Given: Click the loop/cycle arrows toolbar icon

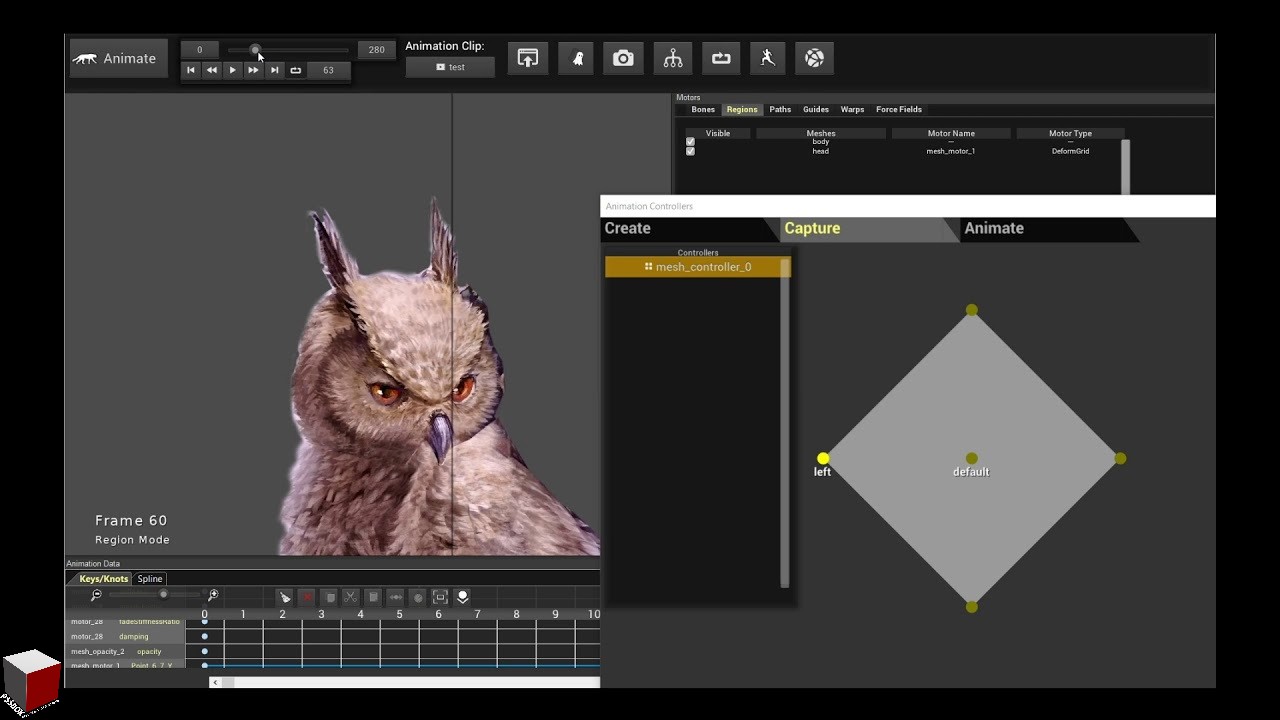Looking at the screenshot, I should [721, 58].
